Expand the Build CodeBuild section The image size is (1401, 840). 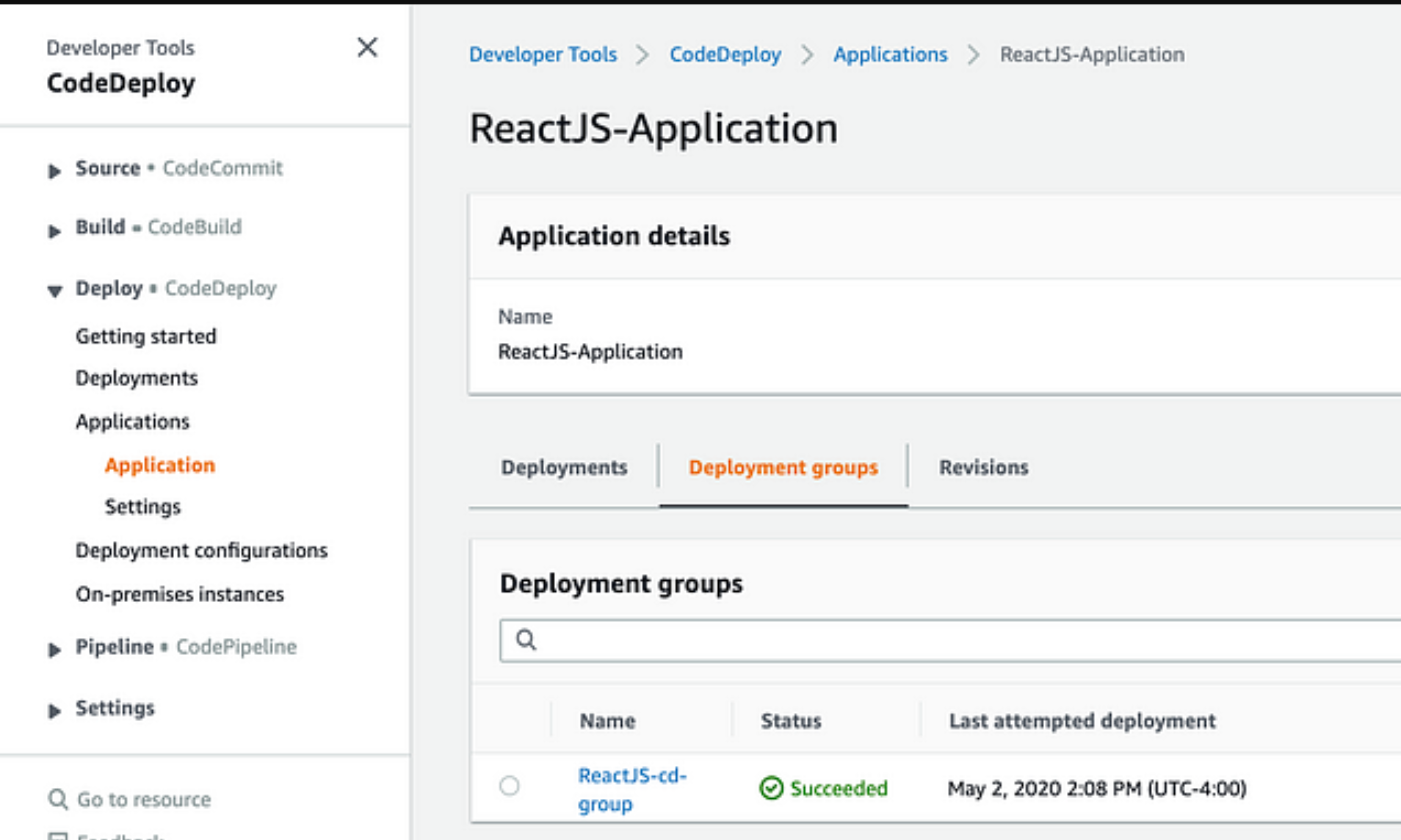coord(54,231)
